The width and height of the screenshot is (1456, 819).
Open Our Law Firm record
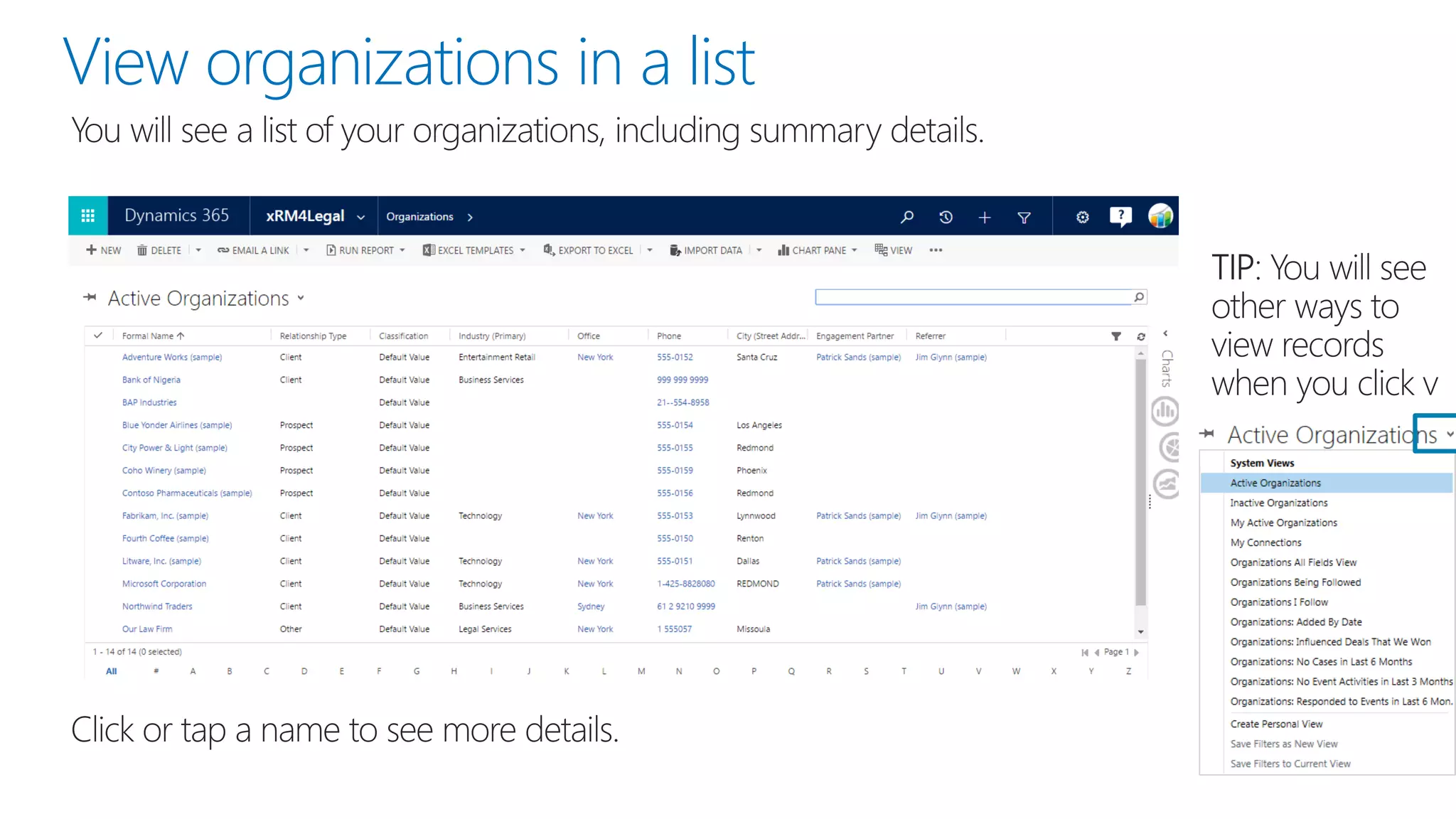[x=147, y=629]
